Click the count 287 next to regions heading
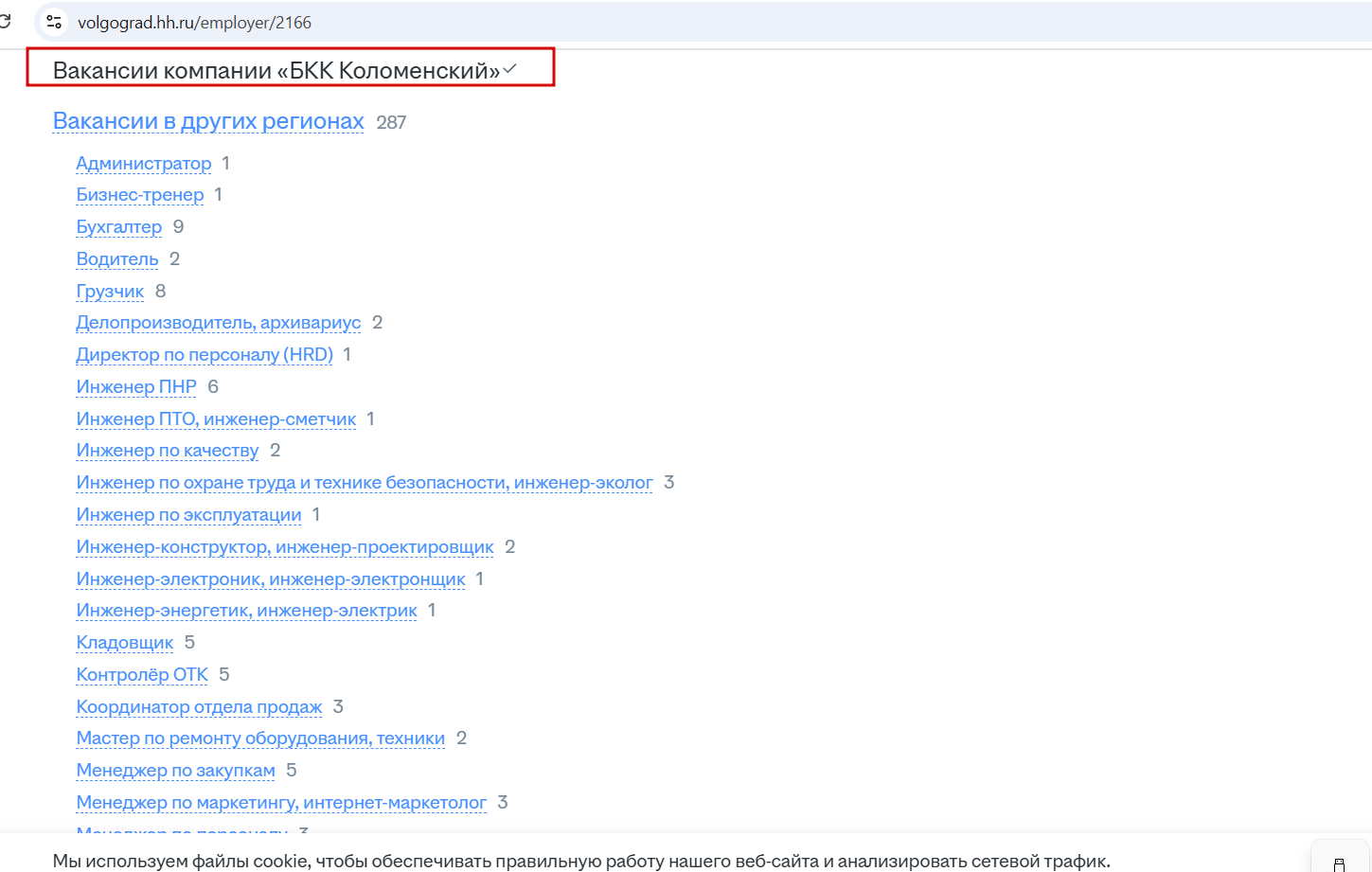The width and height of the screenshot is (1372, 872). tap(391, 123)
